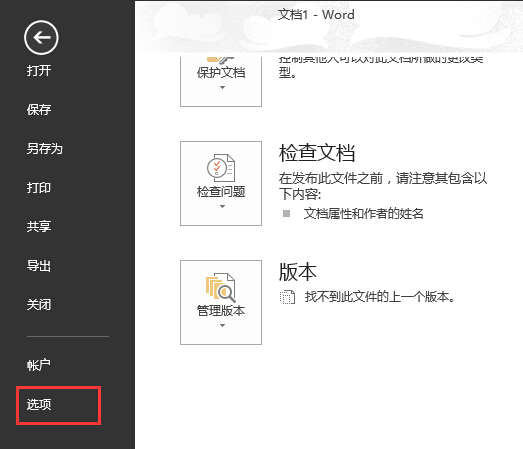Click the 检查问题 button label
This screenshot has width=523, height=449.
point(221,192)
